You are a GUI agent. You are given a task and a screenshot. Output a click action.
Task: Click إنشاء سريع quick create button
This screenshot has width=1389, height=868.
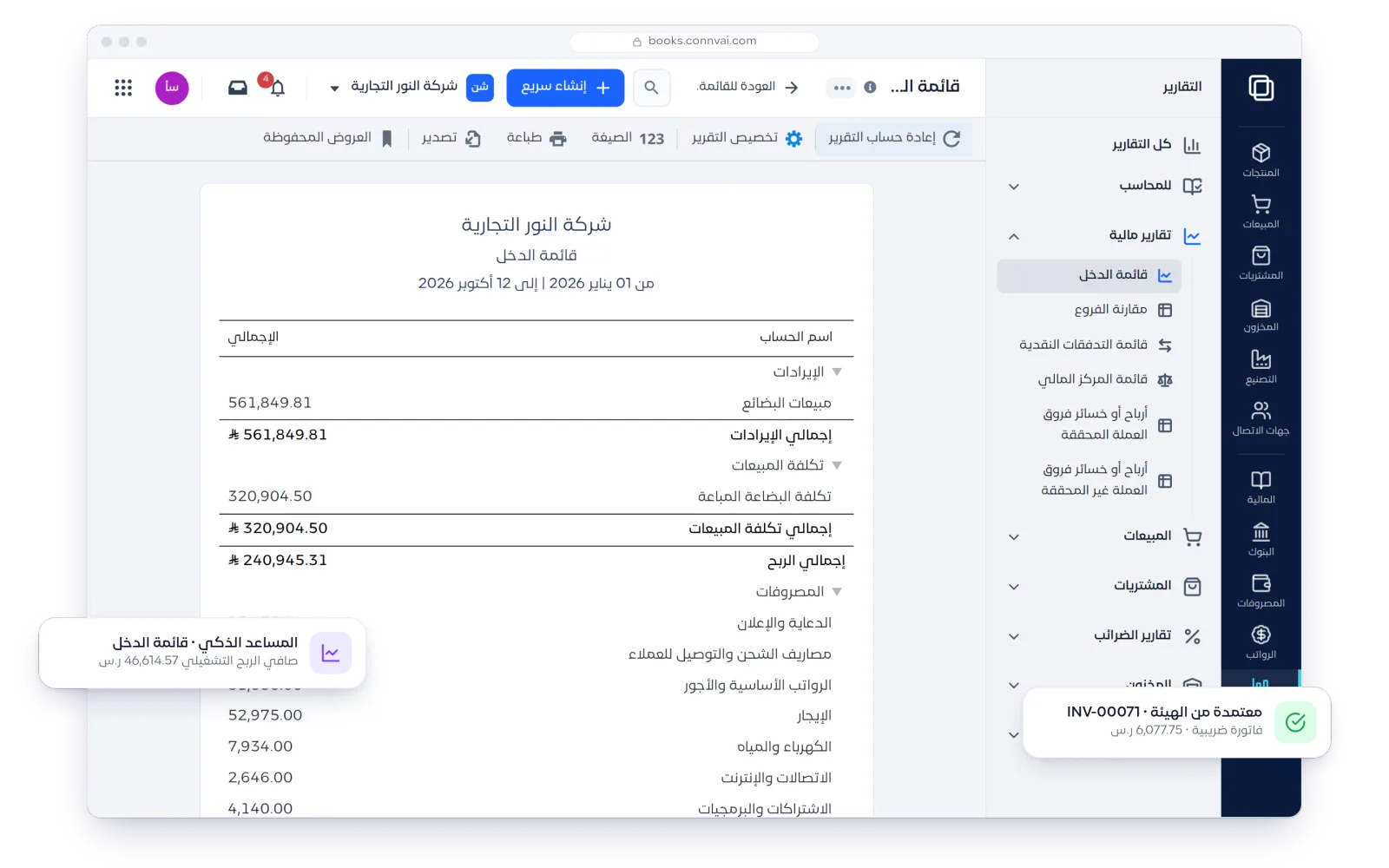pos(565,88)
